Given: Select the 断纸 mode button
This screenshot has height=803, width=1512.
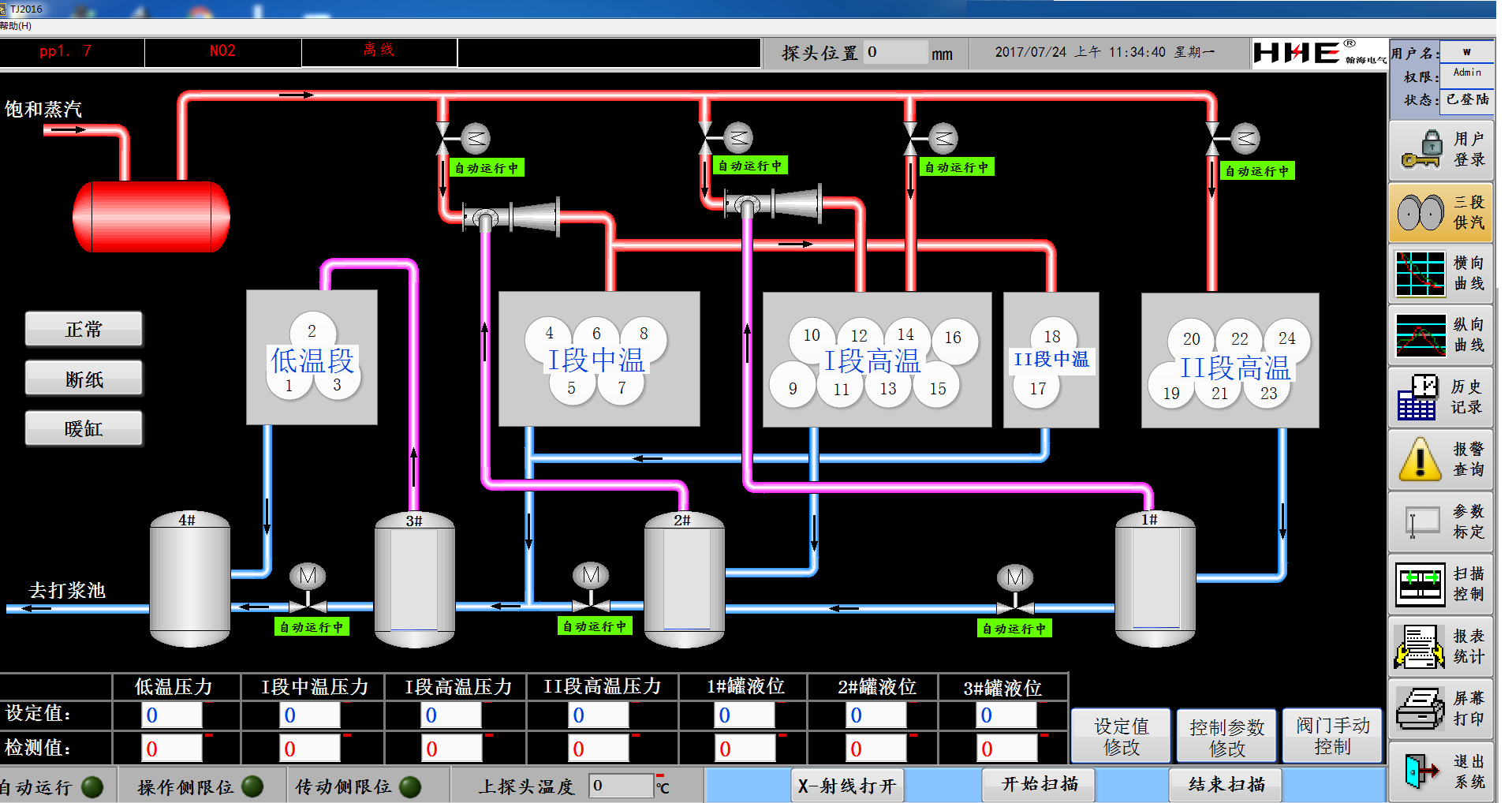Looking at the screenshot, I should click(x=84, y=379).
